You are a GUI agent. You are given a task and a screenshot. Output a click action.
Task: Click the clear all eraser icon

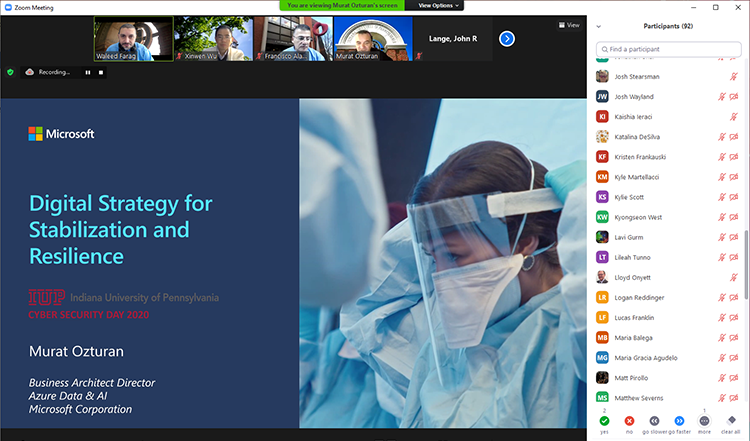tap(731, 420)
